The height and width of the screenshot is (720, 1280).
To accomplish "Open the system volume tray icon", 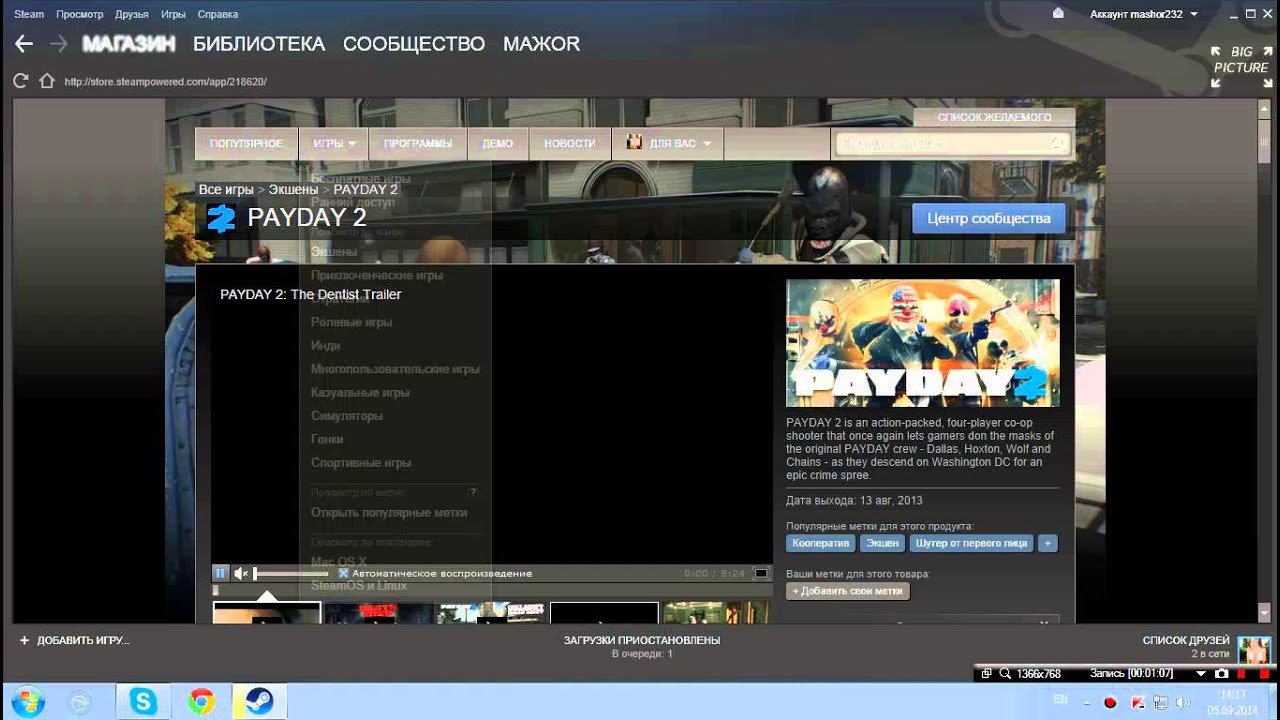I will [1185, 702].
